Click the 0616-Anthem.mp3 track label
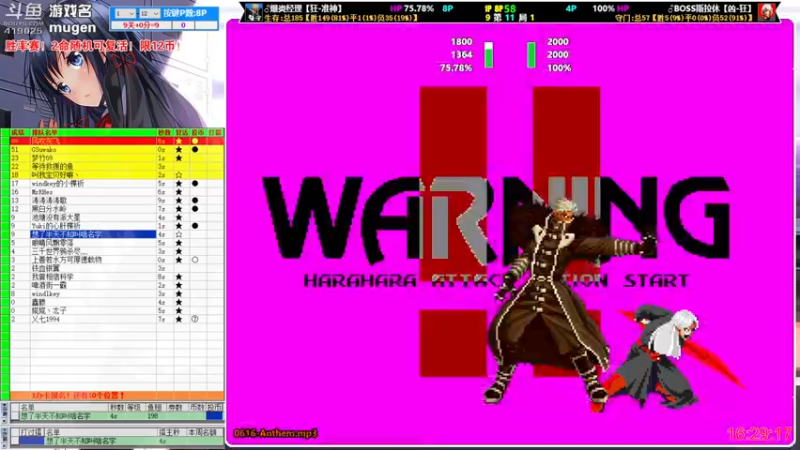 276,433
